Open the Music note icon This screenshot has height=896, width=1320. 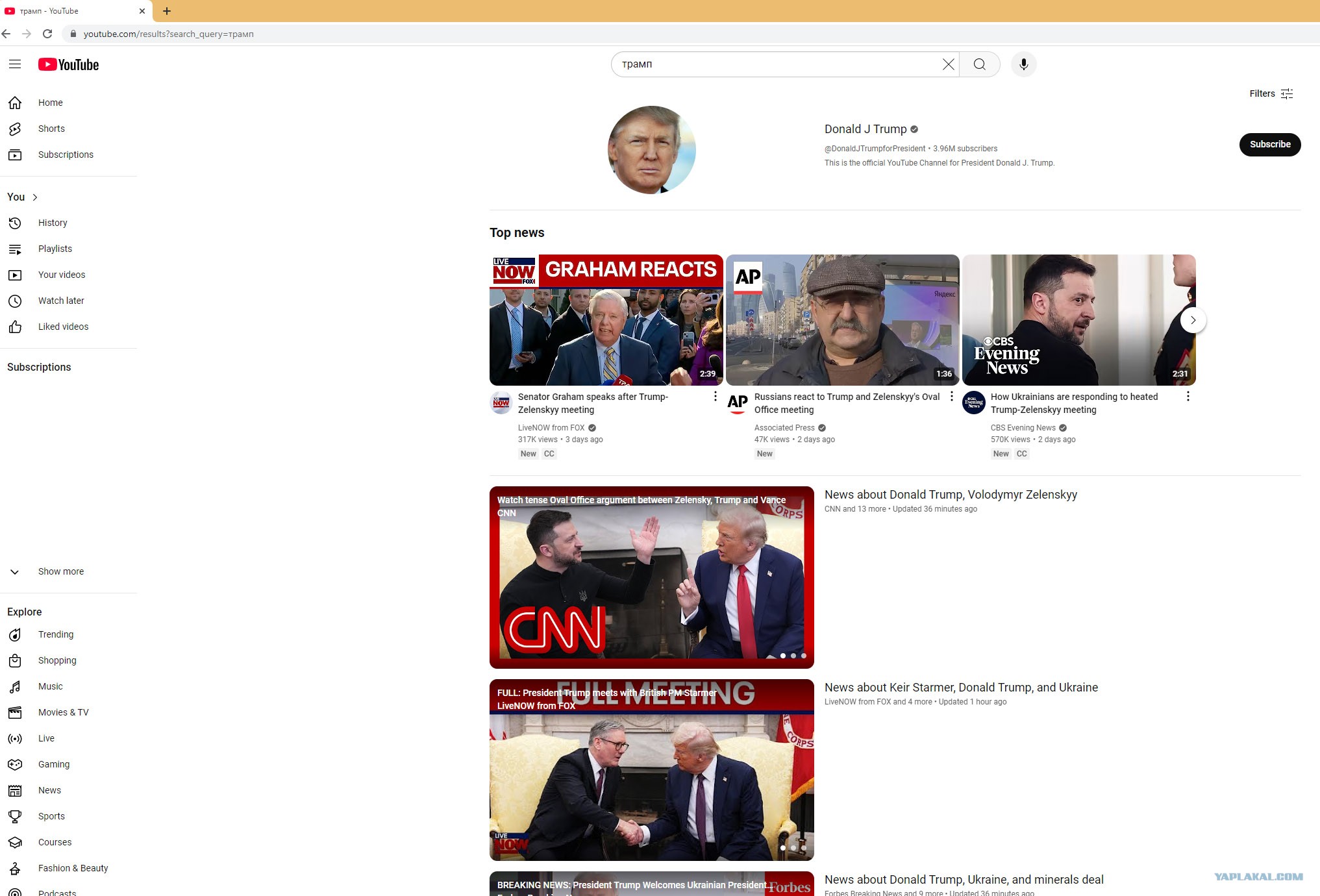click(x=15, y=686)
